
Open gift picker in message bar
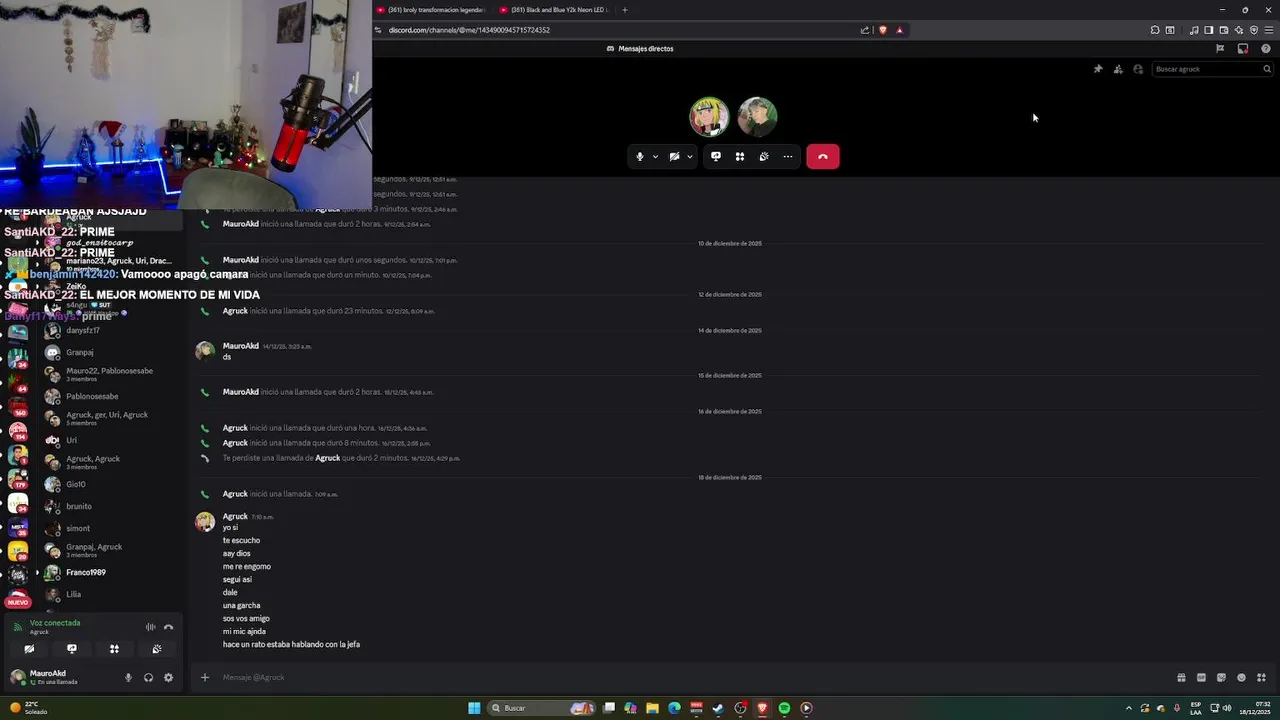click(1181, 677)
